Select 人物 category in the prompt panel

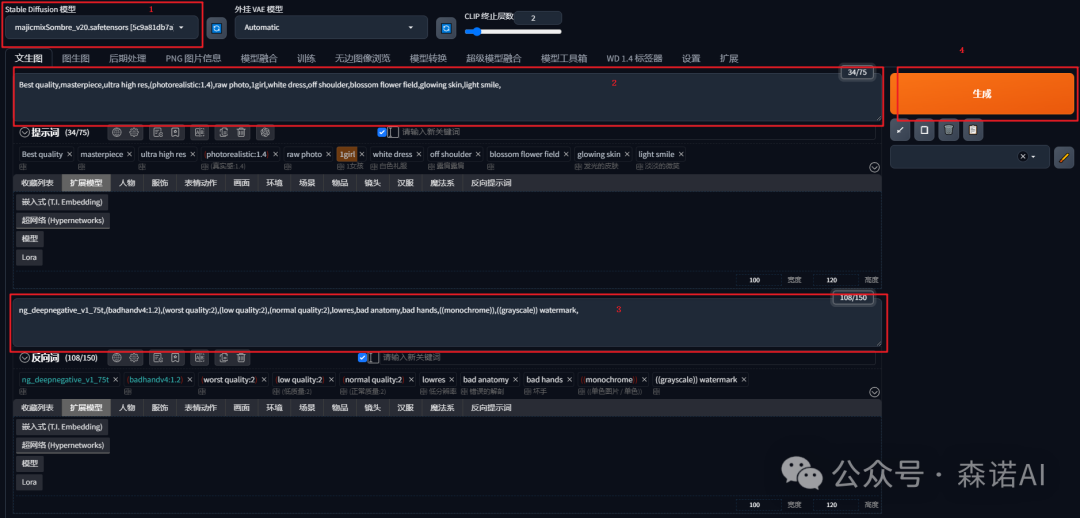pyautogui.click(x=127, y=183)
